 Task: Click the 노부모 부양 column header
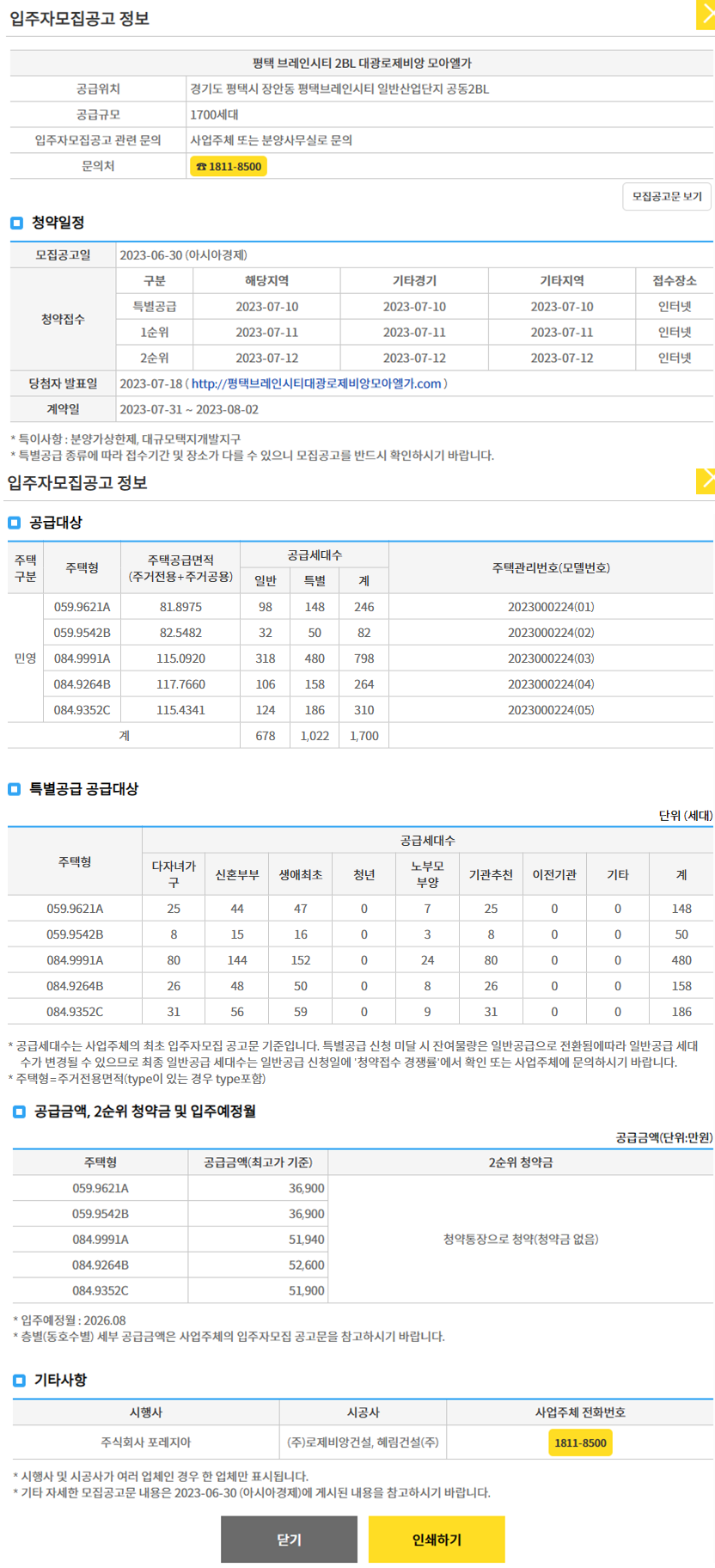427,874
